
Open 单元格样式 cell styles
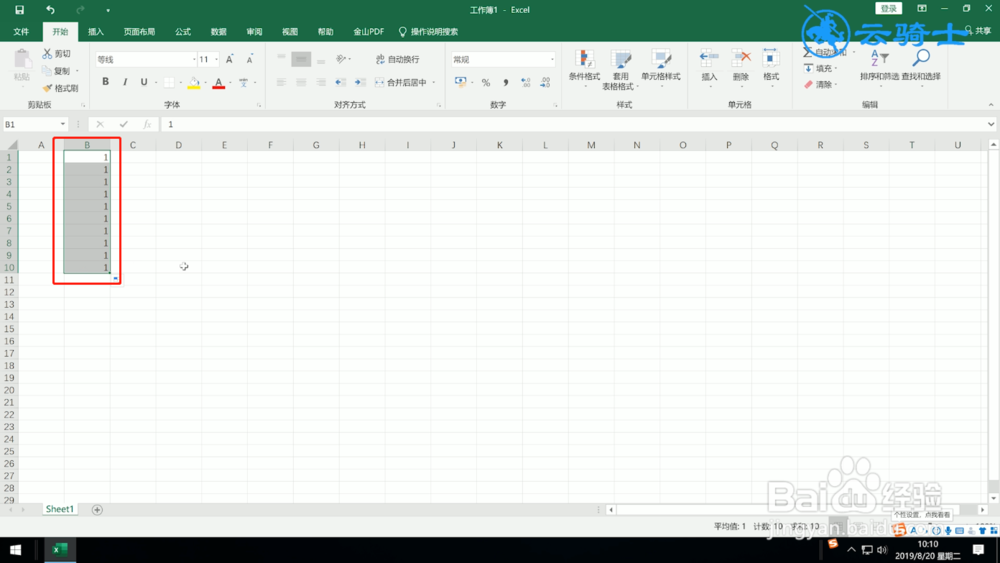pyautogui.click(x=661, y=68)
